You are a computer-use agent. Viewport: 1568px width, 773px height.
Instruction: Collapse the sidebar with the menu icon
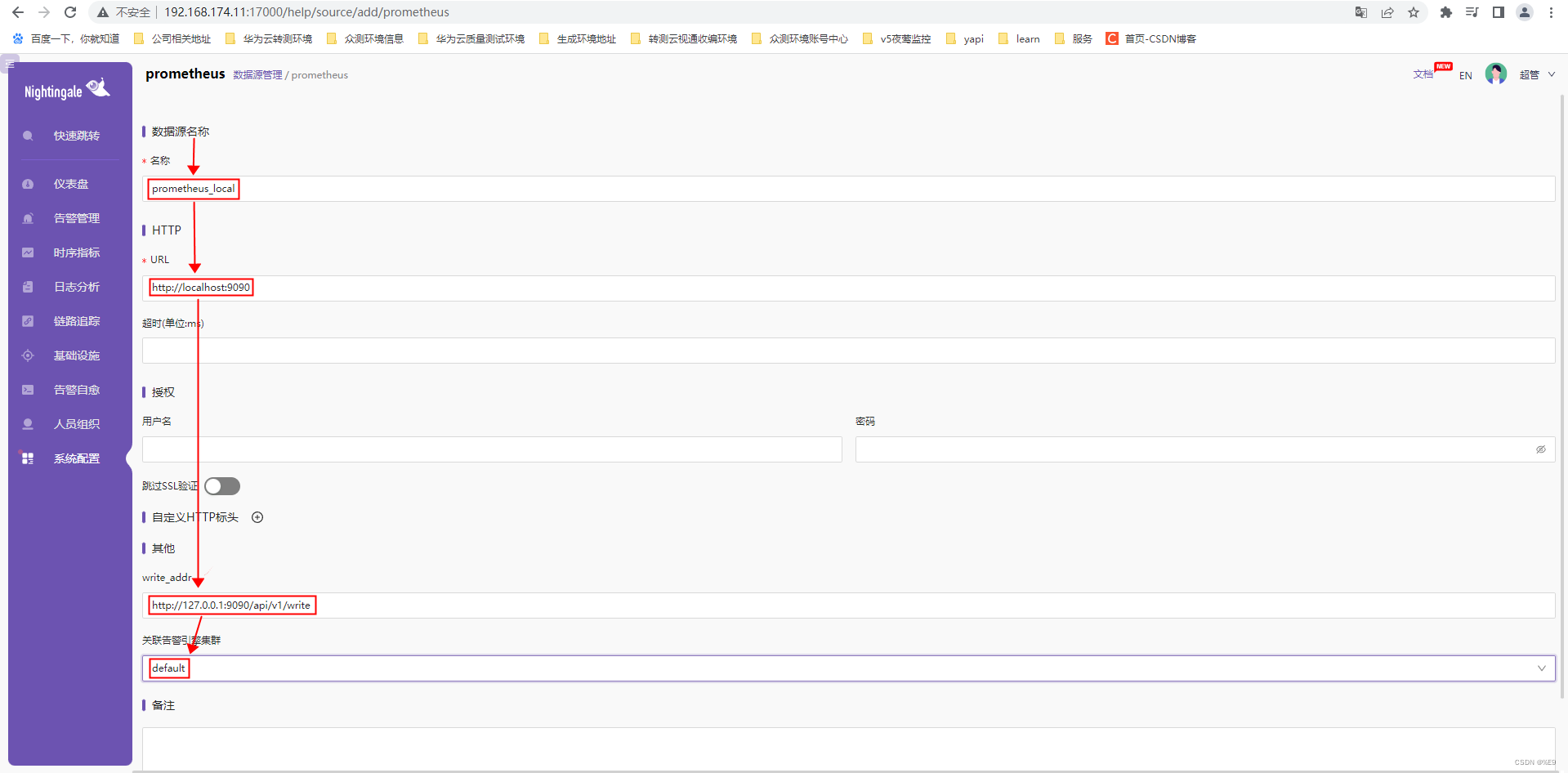[x=10, y=64]
